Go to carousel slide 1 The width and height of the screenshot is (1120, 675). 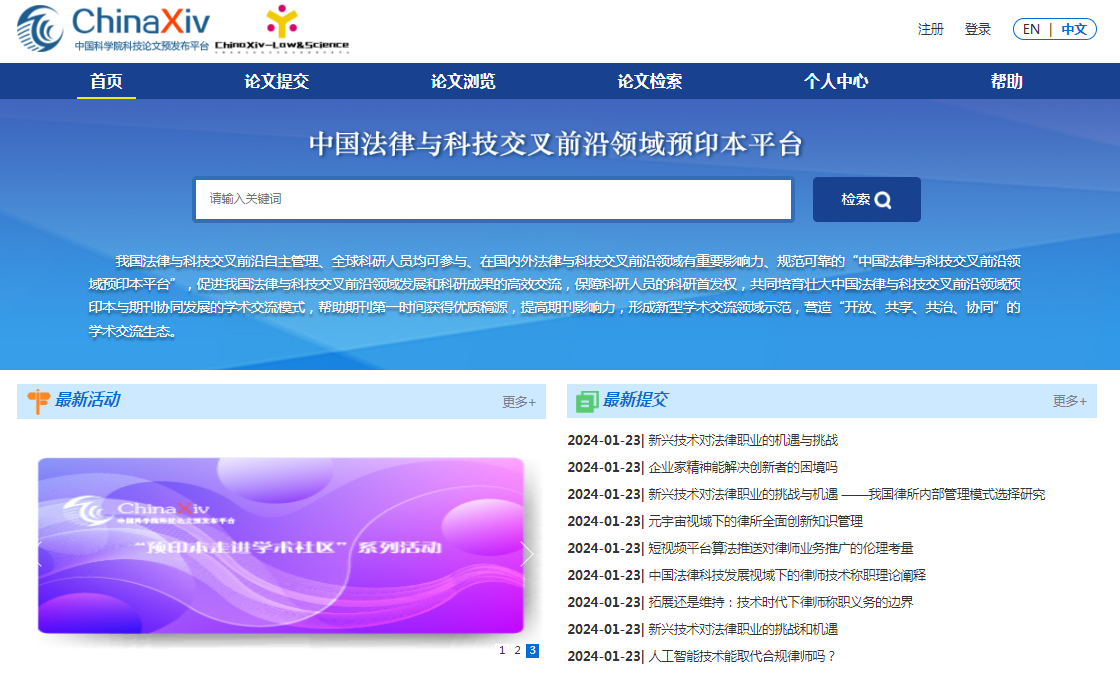(502, 650)
